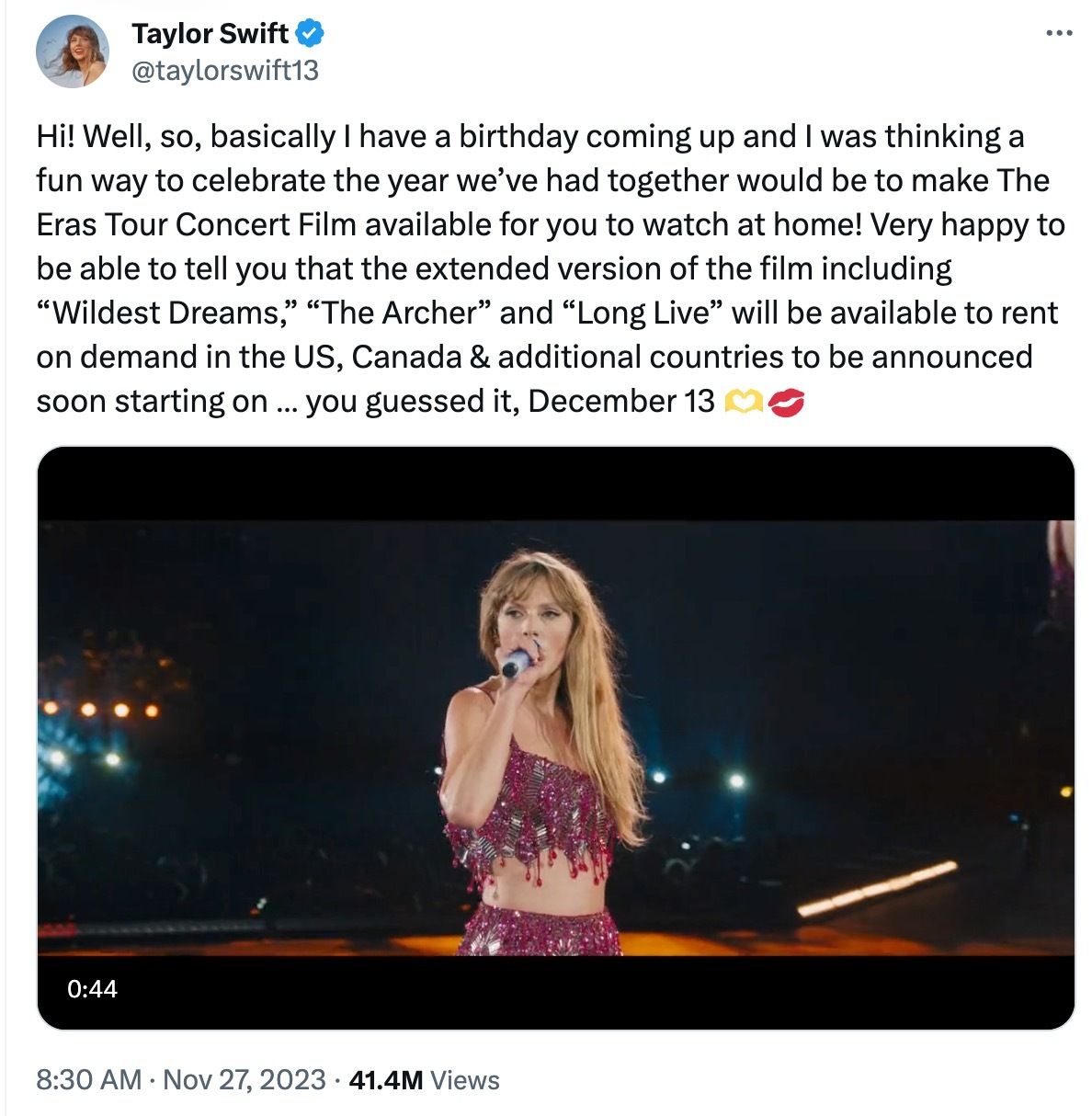
Task: Click the 0:44 video duration label
Action: pos(92,989)
